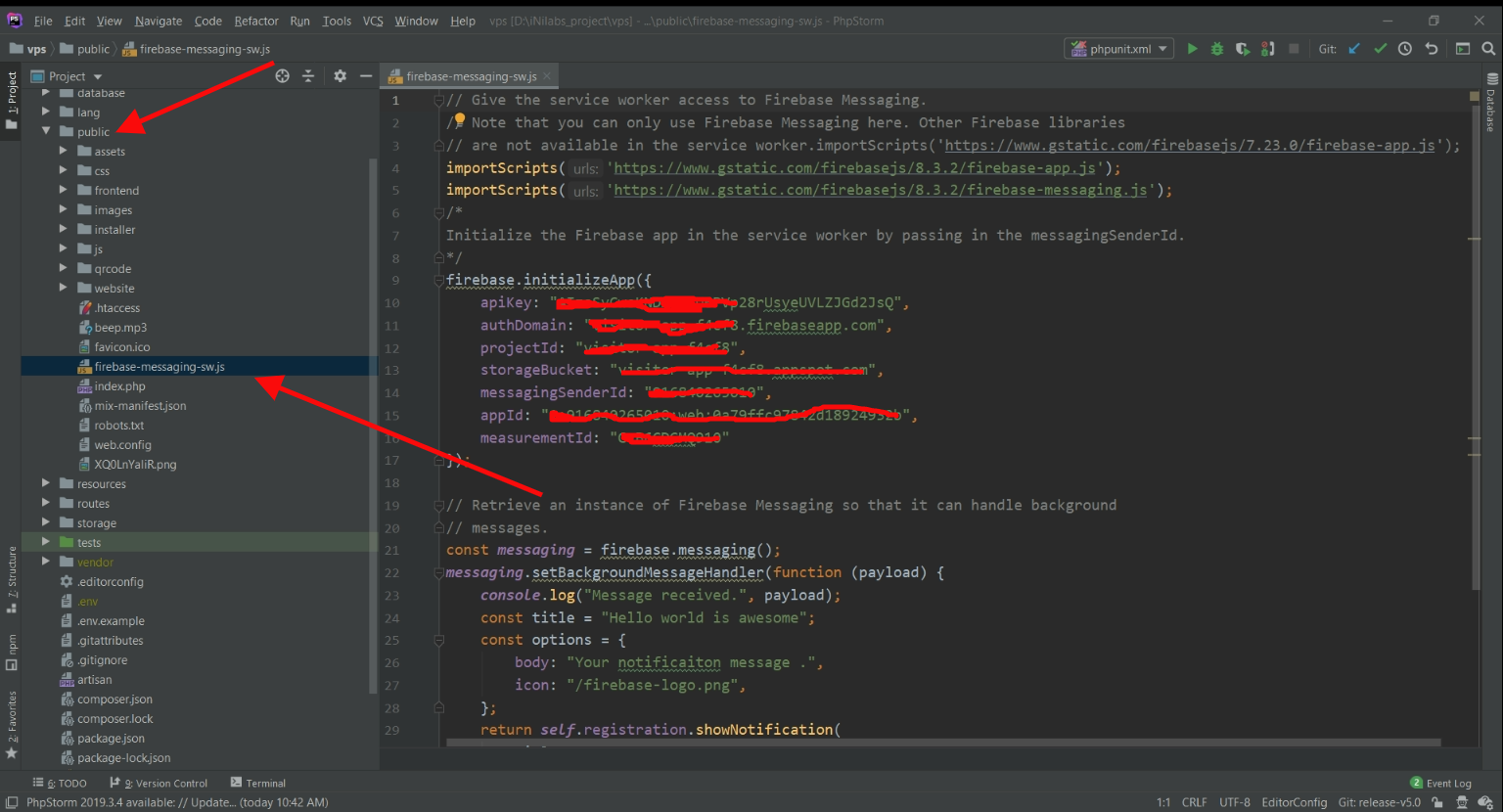Open the Event Log panel
Image resolution: width=1503 pixels, height=812 pixels.
tap(1441, 783)
